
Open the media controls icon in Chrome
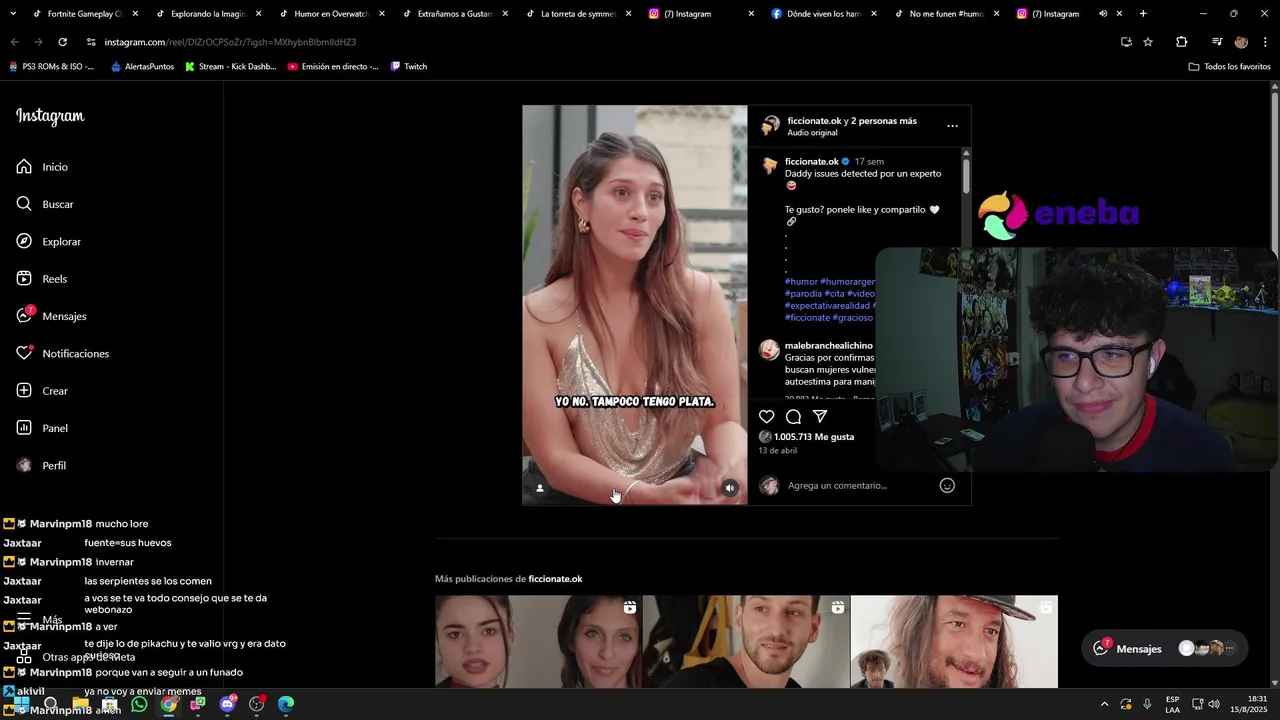point(1217,42)
